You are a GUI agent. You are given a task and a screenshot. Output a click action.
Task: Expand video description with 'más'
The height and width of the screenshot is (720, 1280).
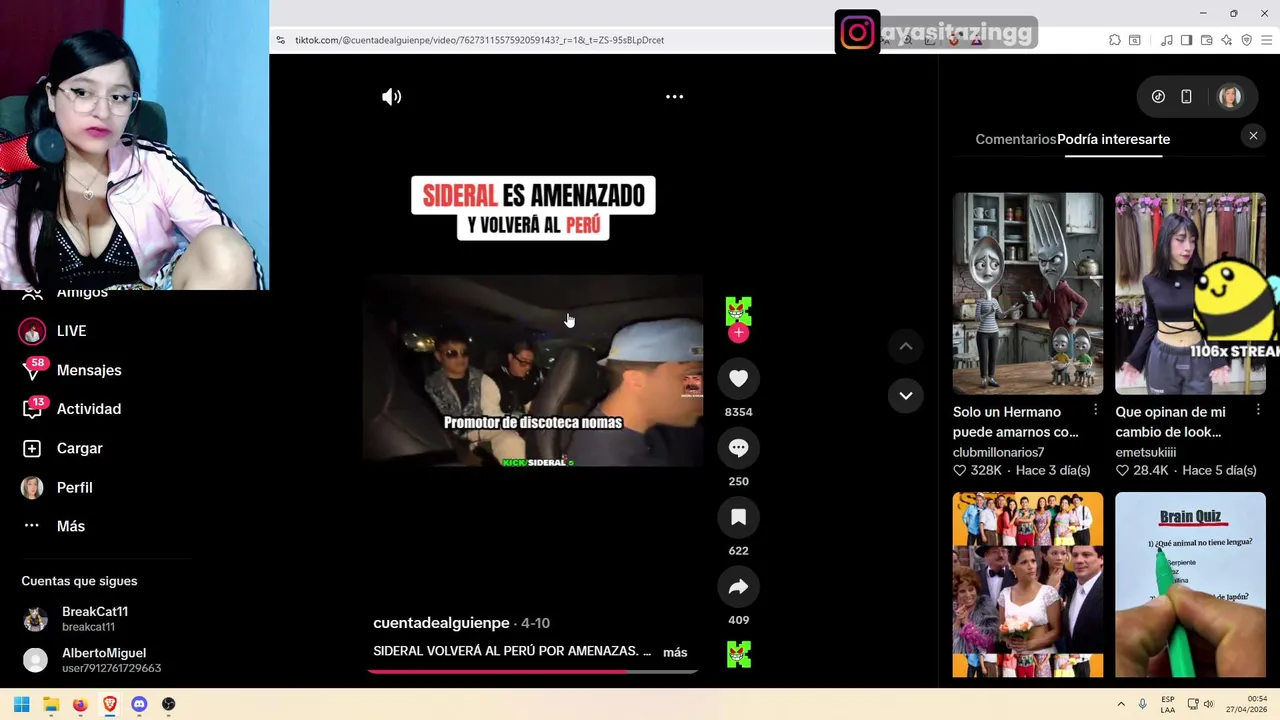[x=675, y=652]
